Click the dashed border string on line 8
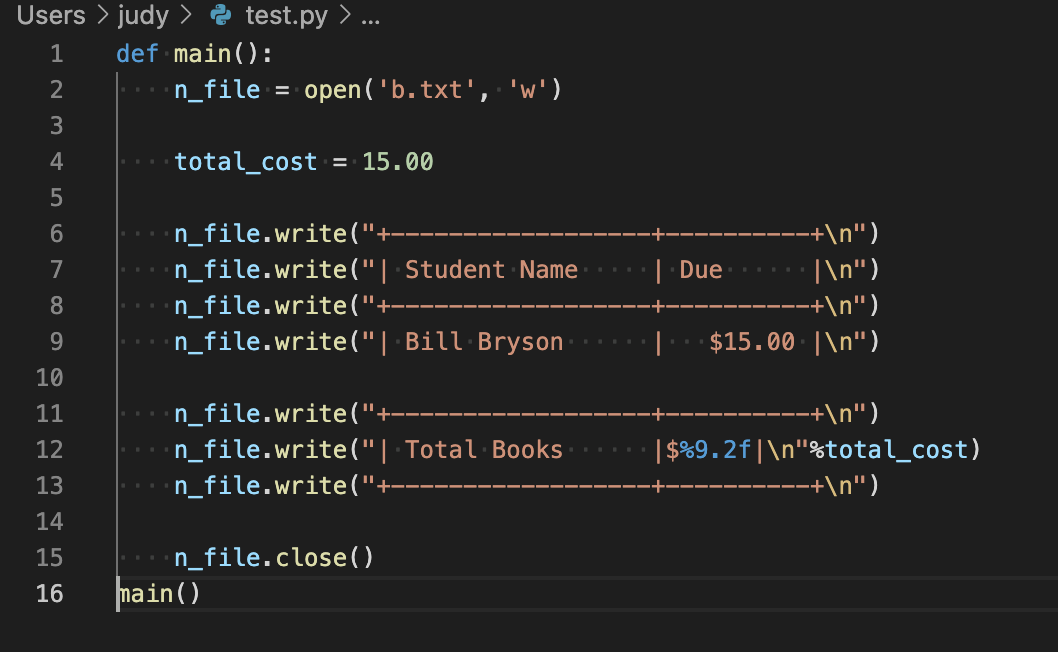Viewport: 1058px width, 652px height. click(614, 306)
